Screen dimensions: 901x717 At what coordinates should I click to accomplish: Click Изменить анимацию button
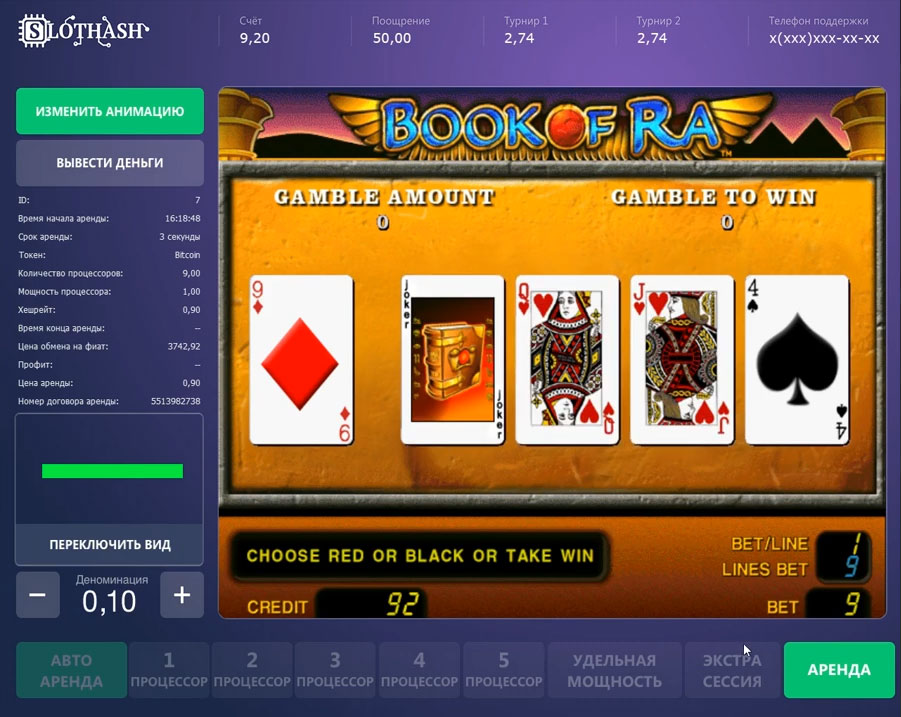point(110,111)
